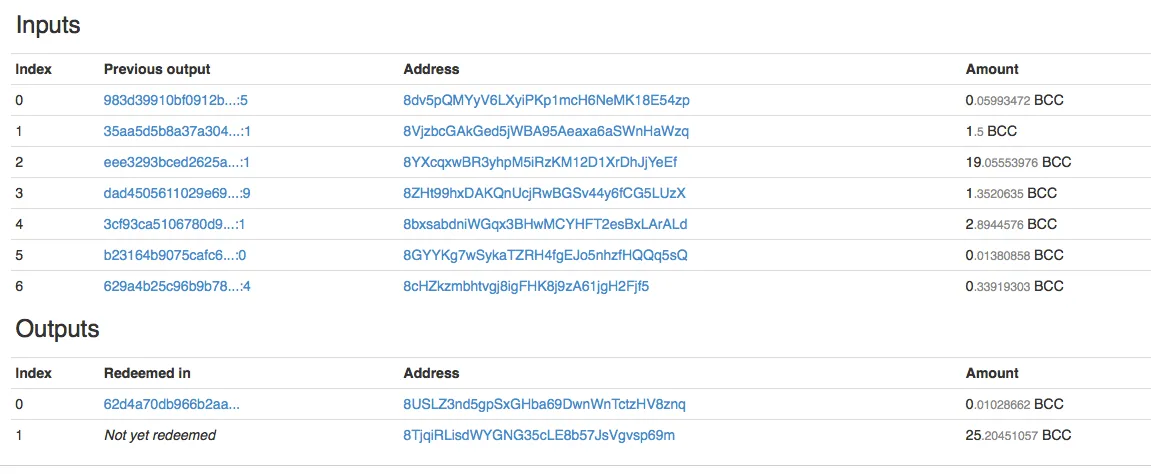This screenshot has height=474, width=1151.
Task: View output address 8TjqiRLisdWYGNG35cLE8b57JsVgvsp69m
Action: pyautogui.click(x=540, y=435)
